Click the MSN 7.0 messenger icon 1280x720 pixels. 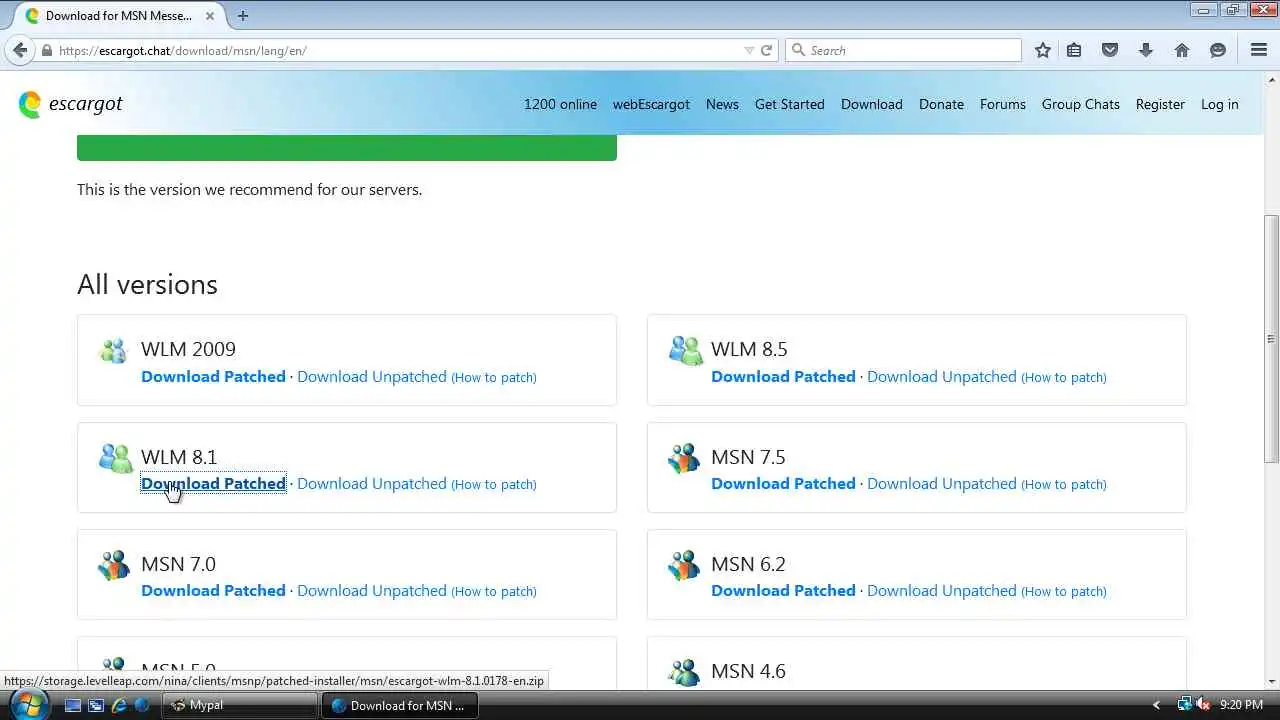click(114, 565)
